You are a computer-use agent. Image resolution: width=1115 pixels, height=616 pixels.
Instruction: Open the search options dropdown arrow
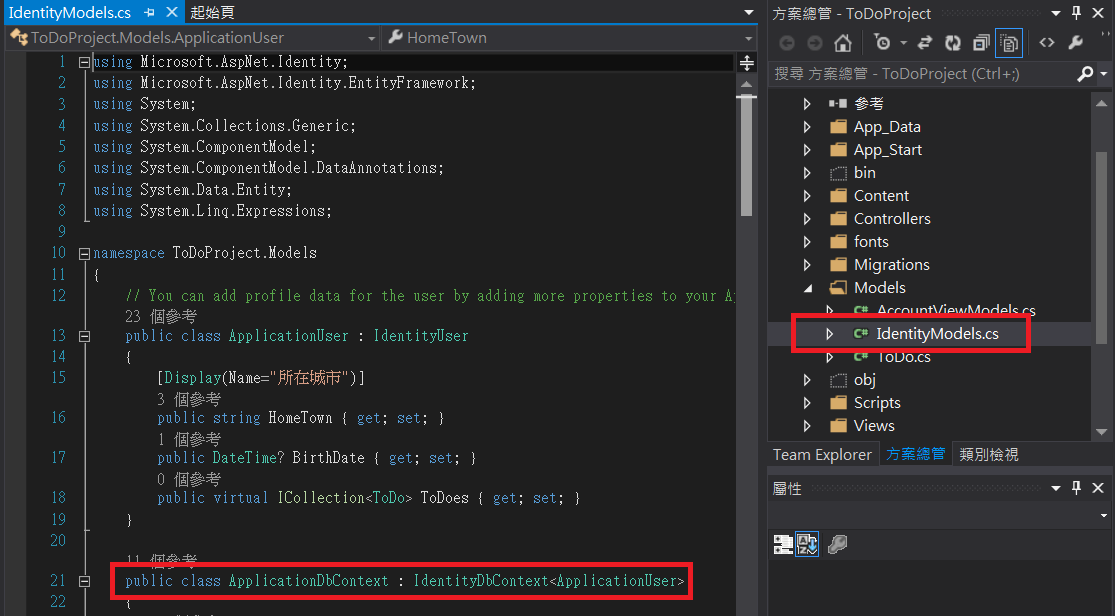1104,74
